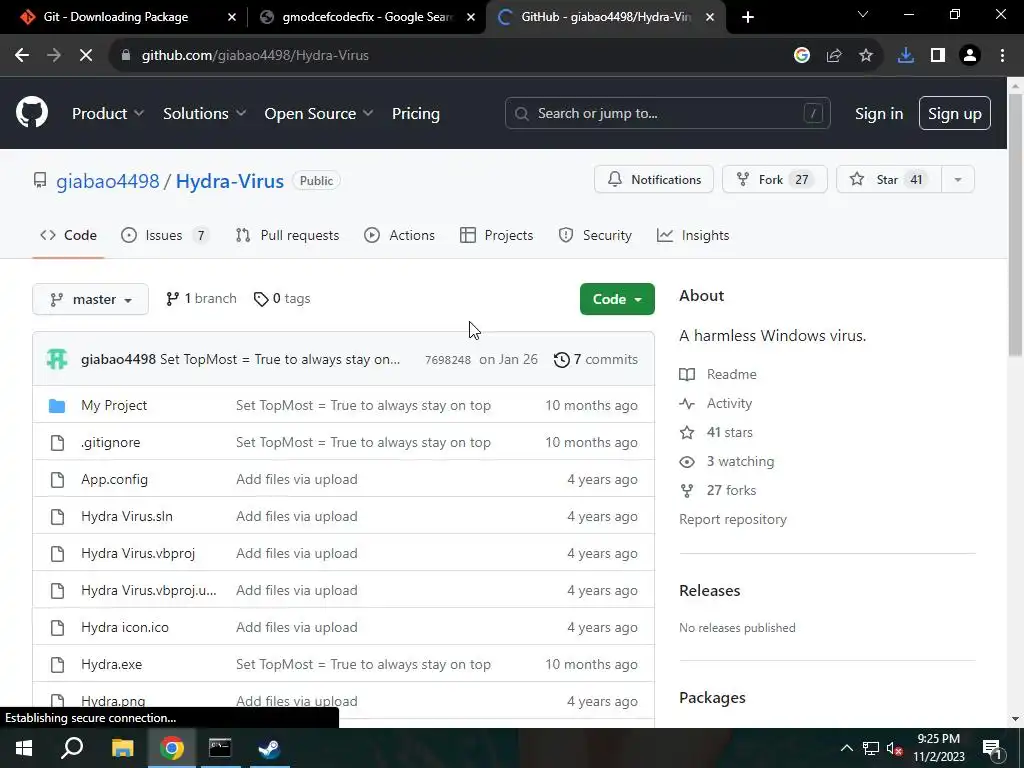Viewport: 1024px width, 768px height.
Task: Click the GitHub octocat logo
Action: coord(32,112)
